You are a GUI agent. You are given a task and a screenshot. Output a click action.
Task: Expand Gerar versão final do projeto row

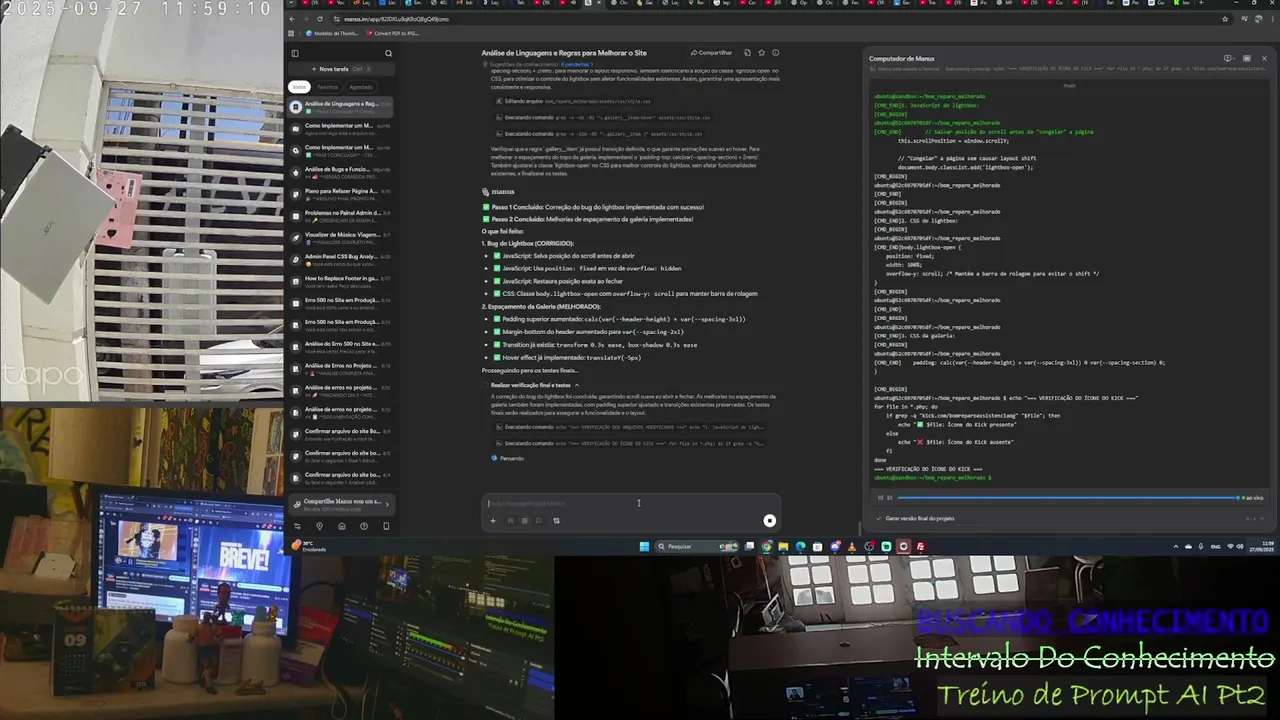tap(1069, 518)
